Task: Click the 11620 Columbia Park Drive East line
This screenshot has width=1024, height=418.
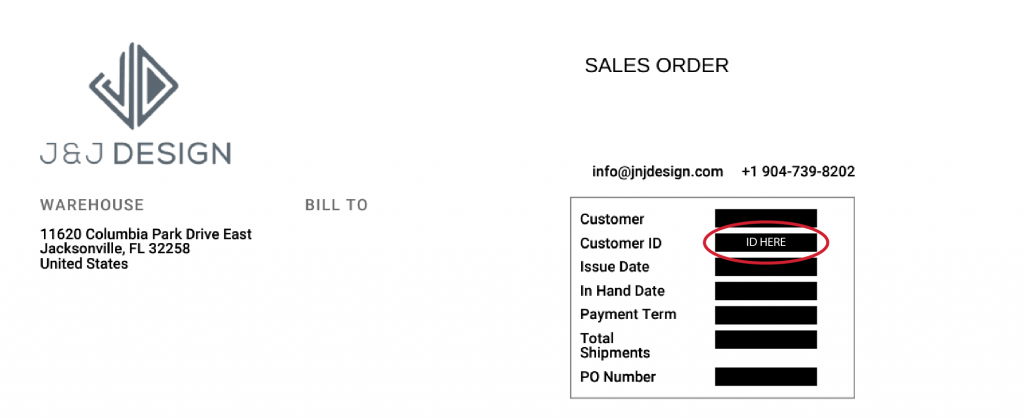Action: [146, 234]
